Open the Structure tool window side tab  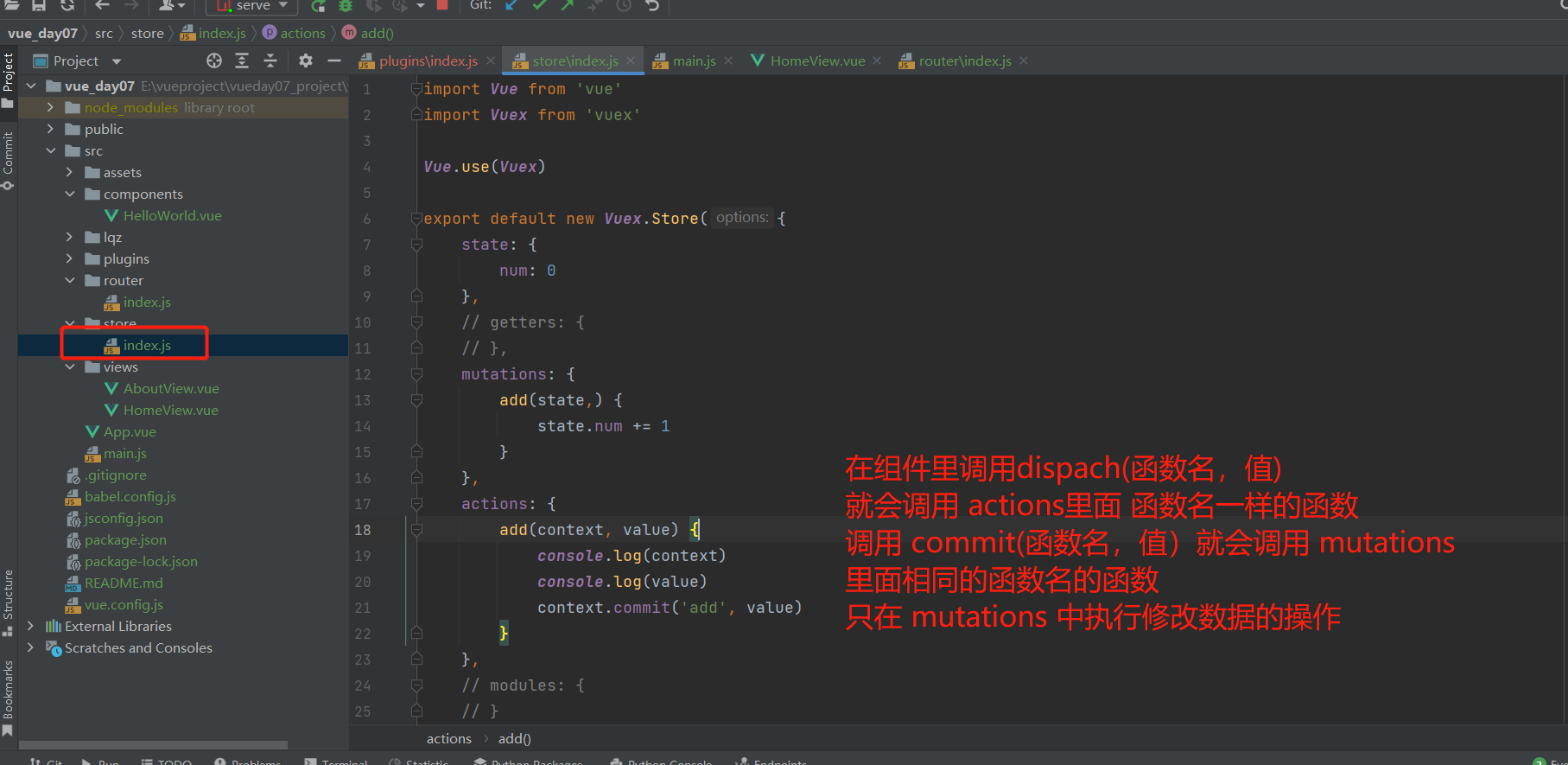8,602
